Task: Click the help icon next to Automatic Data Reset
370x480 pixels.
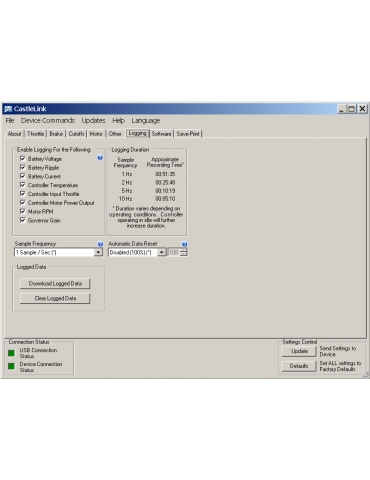Action: [x=185, y=244]
